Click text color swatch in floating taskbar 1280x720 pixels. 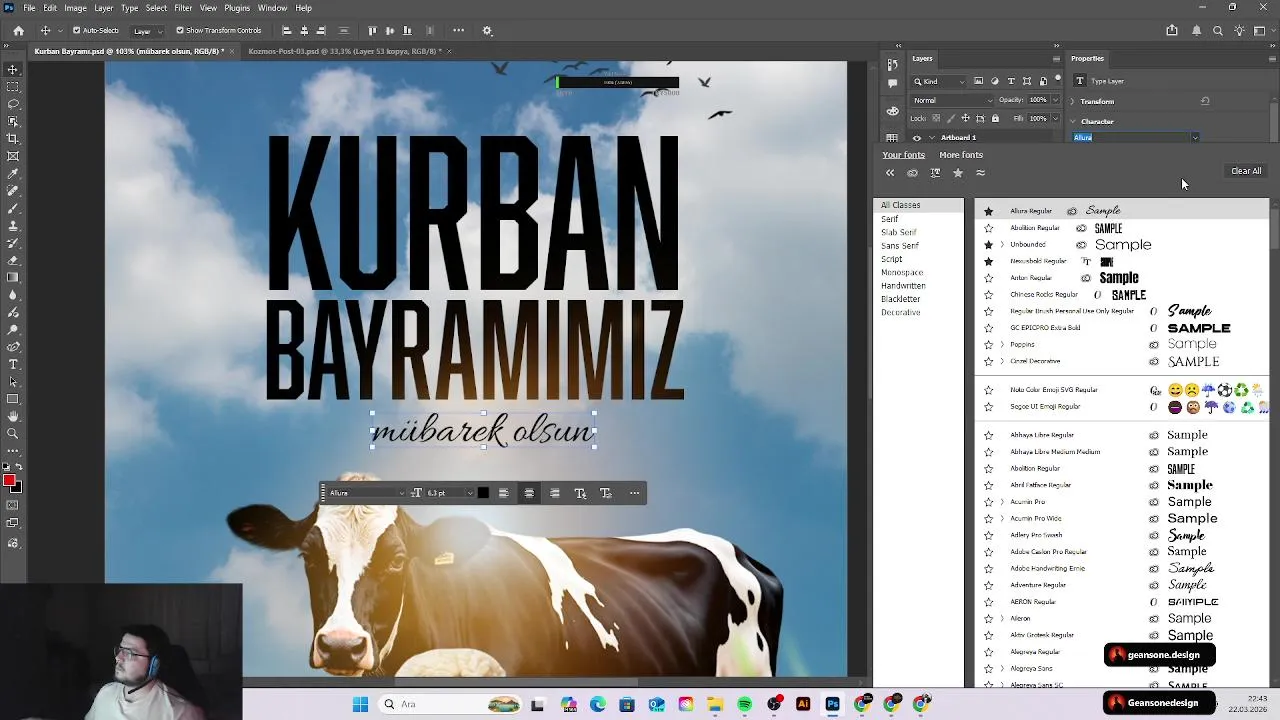pos(483,493)
